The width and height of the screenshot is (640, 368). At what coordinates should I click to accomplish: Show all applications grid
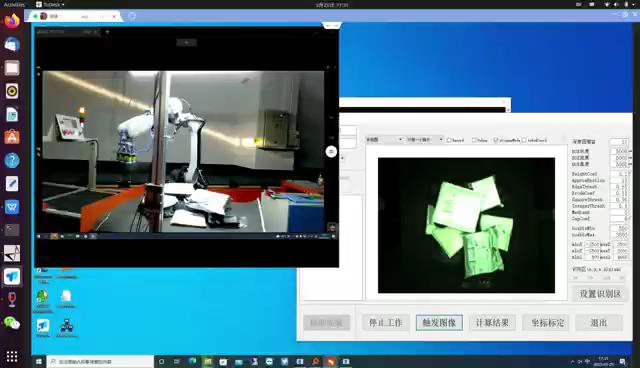coord(12,356)
